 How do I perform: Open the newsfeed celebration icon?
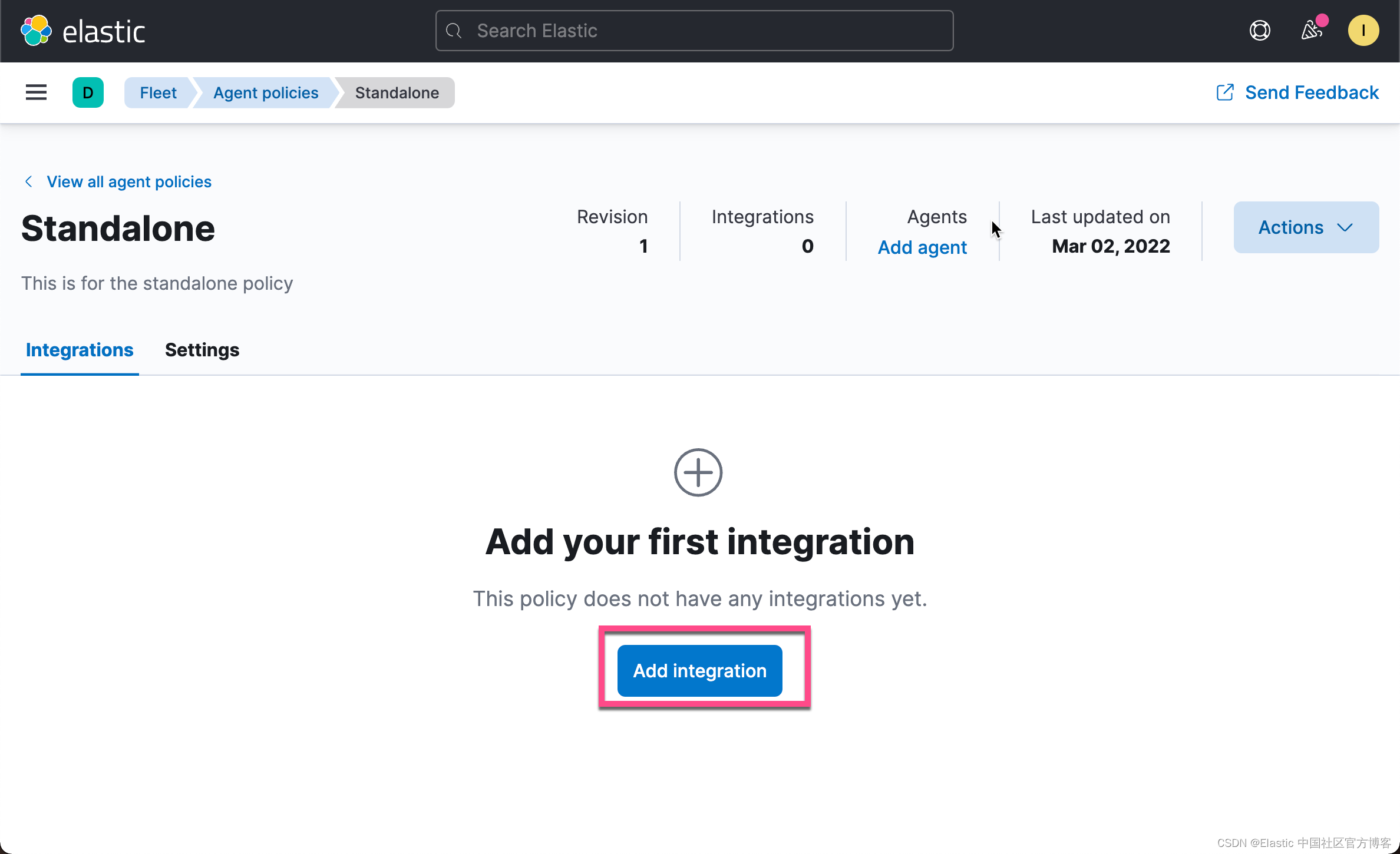pyautogui.click(x=1312, y=31)
